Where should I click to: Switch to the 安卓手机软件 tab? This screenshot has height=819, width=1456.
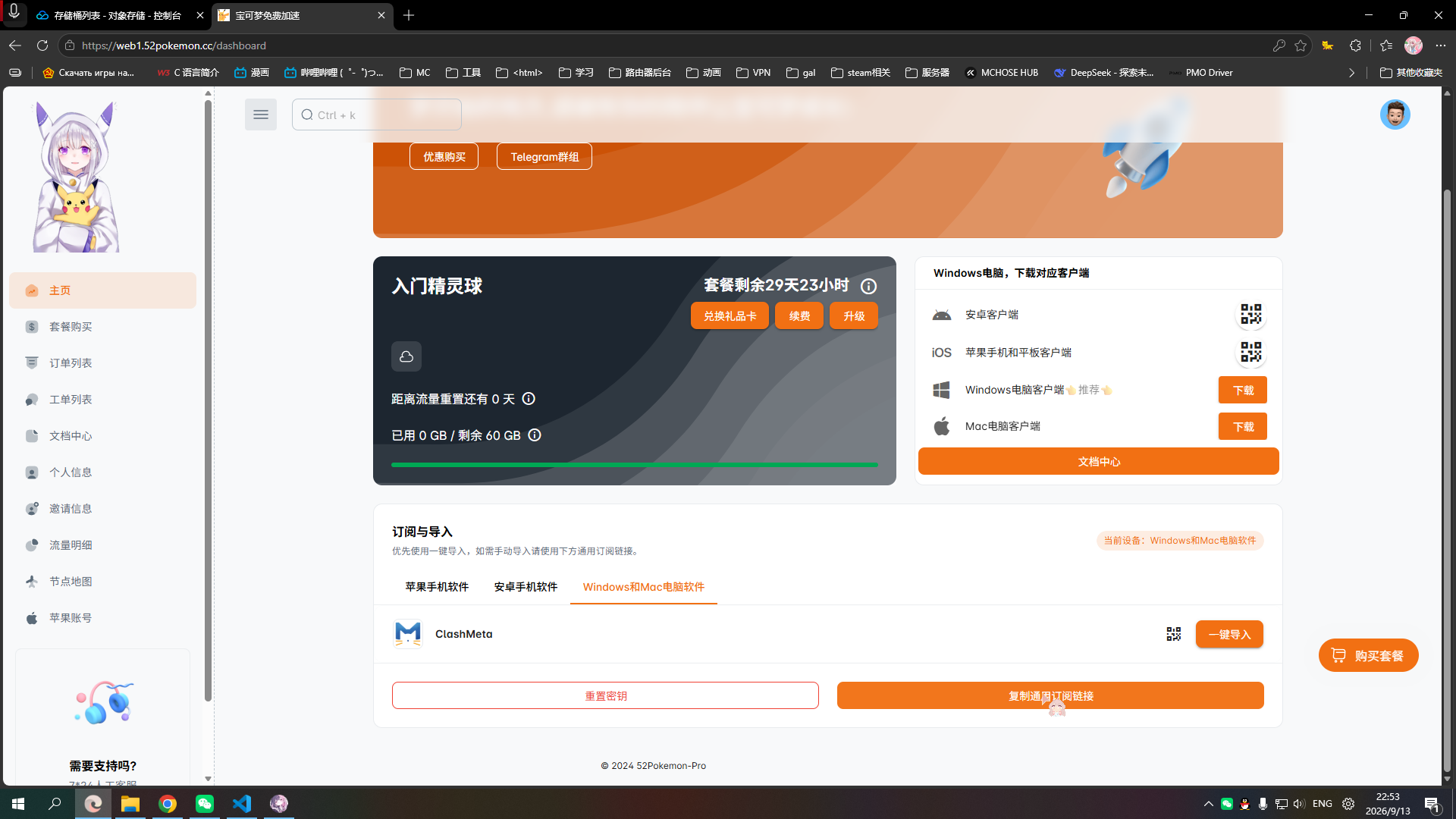[526, 587]
